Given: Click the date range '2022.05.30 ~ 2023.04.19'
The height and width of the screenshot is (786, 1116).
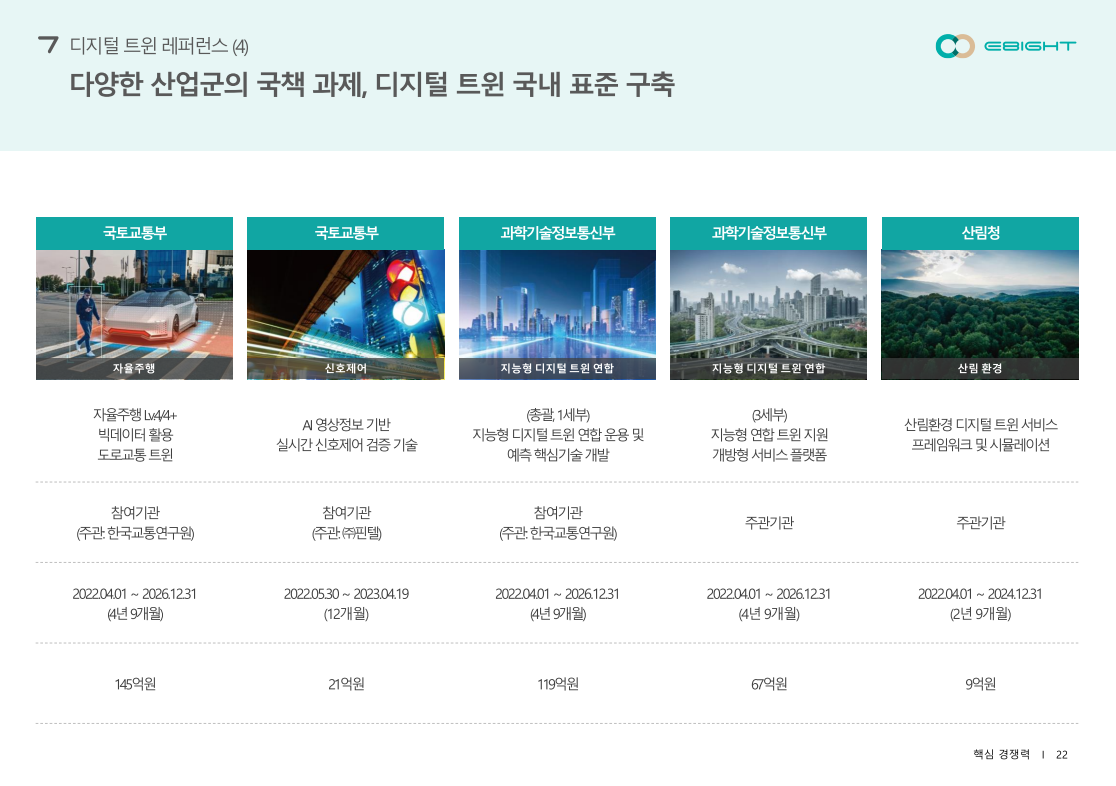Looking at the screenshot, I should coord(347,594).
